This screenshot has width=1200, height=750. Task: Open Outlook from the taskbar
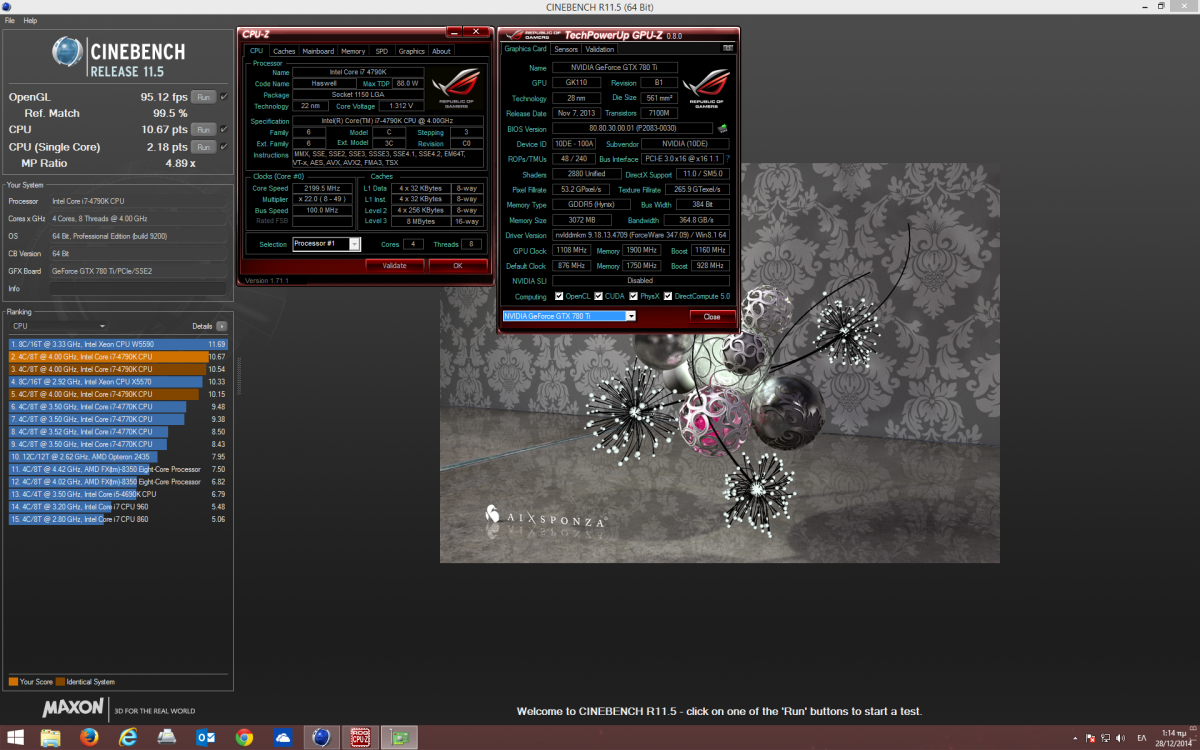206,737
